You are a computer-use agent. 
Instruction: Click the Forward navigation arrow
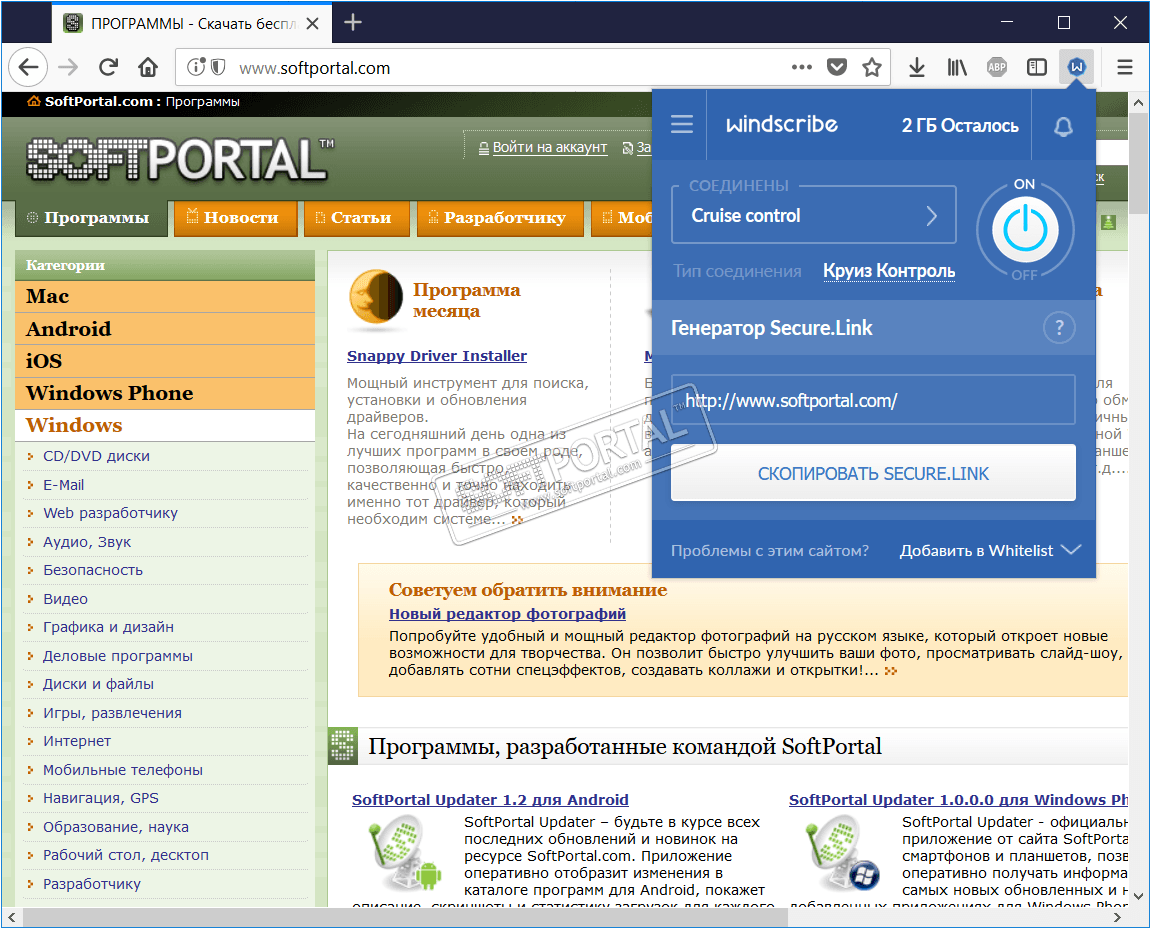[x=68, y=67]
